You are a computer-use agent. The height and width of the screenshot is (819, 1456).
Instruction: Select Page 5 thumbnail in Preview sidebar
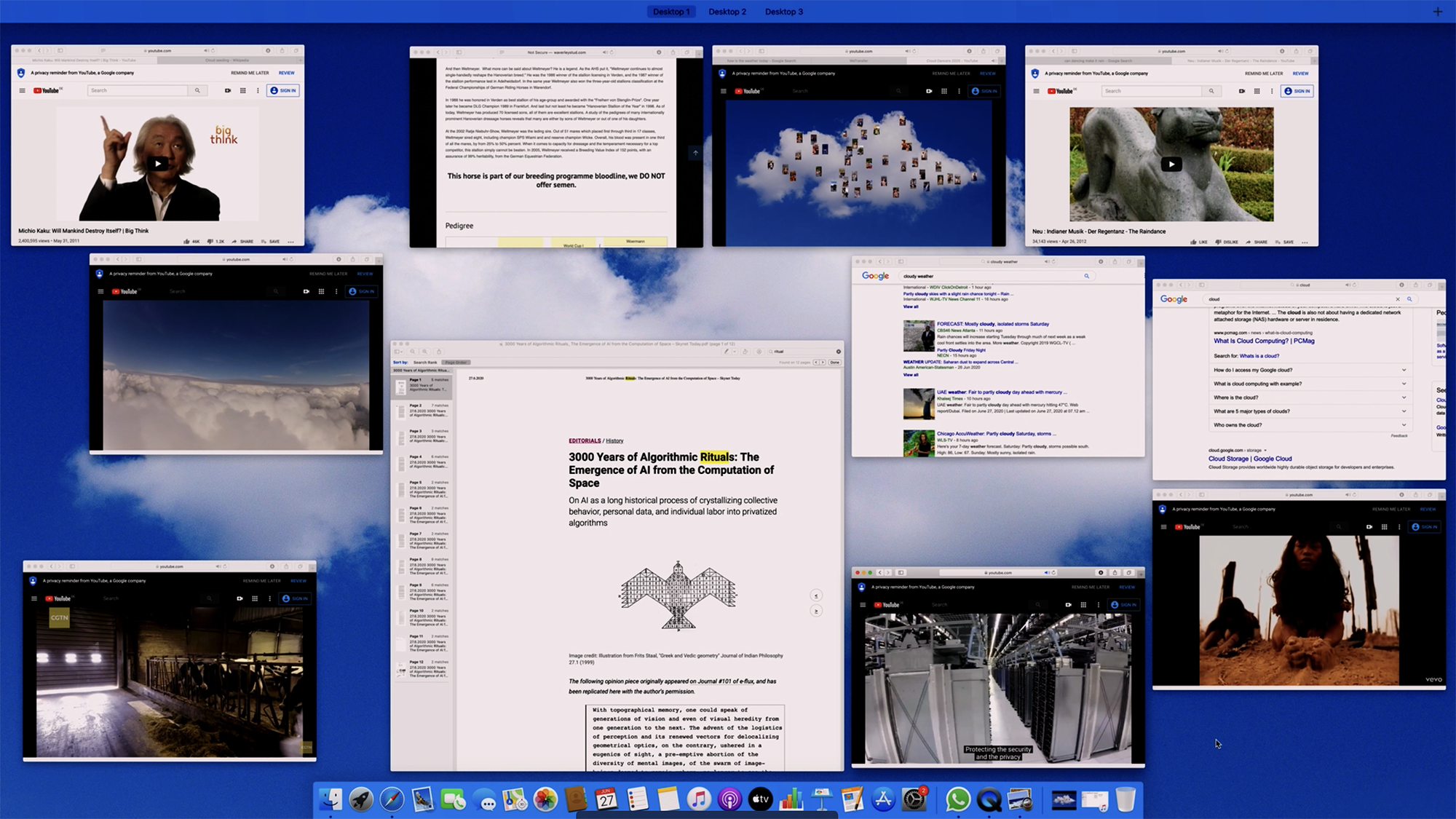[422, 488]
